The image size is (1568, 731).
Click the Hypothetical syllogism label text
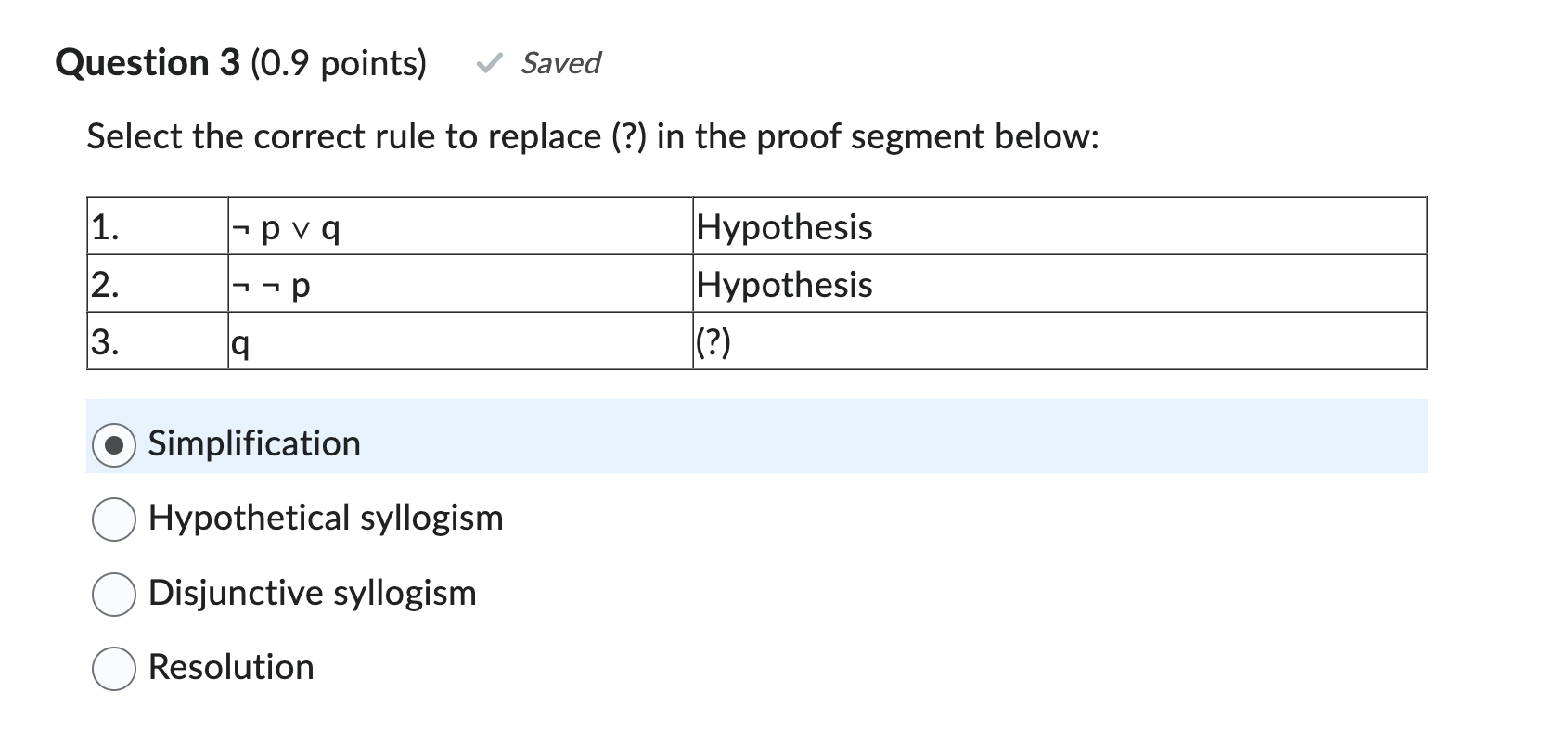tap(326, 519)
